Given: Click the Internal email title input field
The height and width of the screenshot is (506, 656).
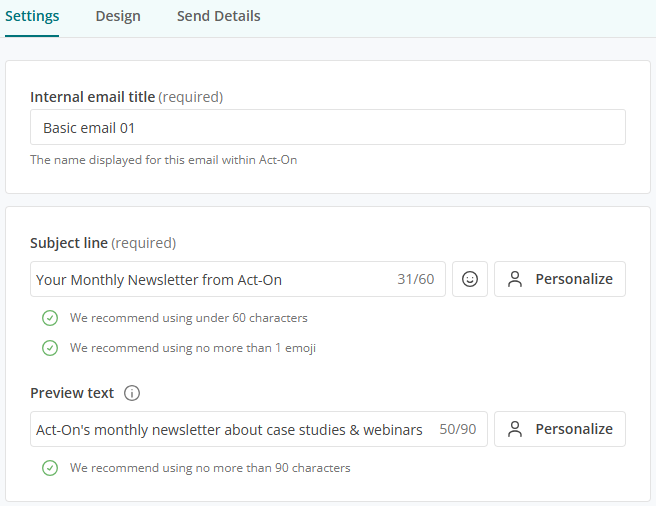Looking at the screenshot, I should (328, 127).
